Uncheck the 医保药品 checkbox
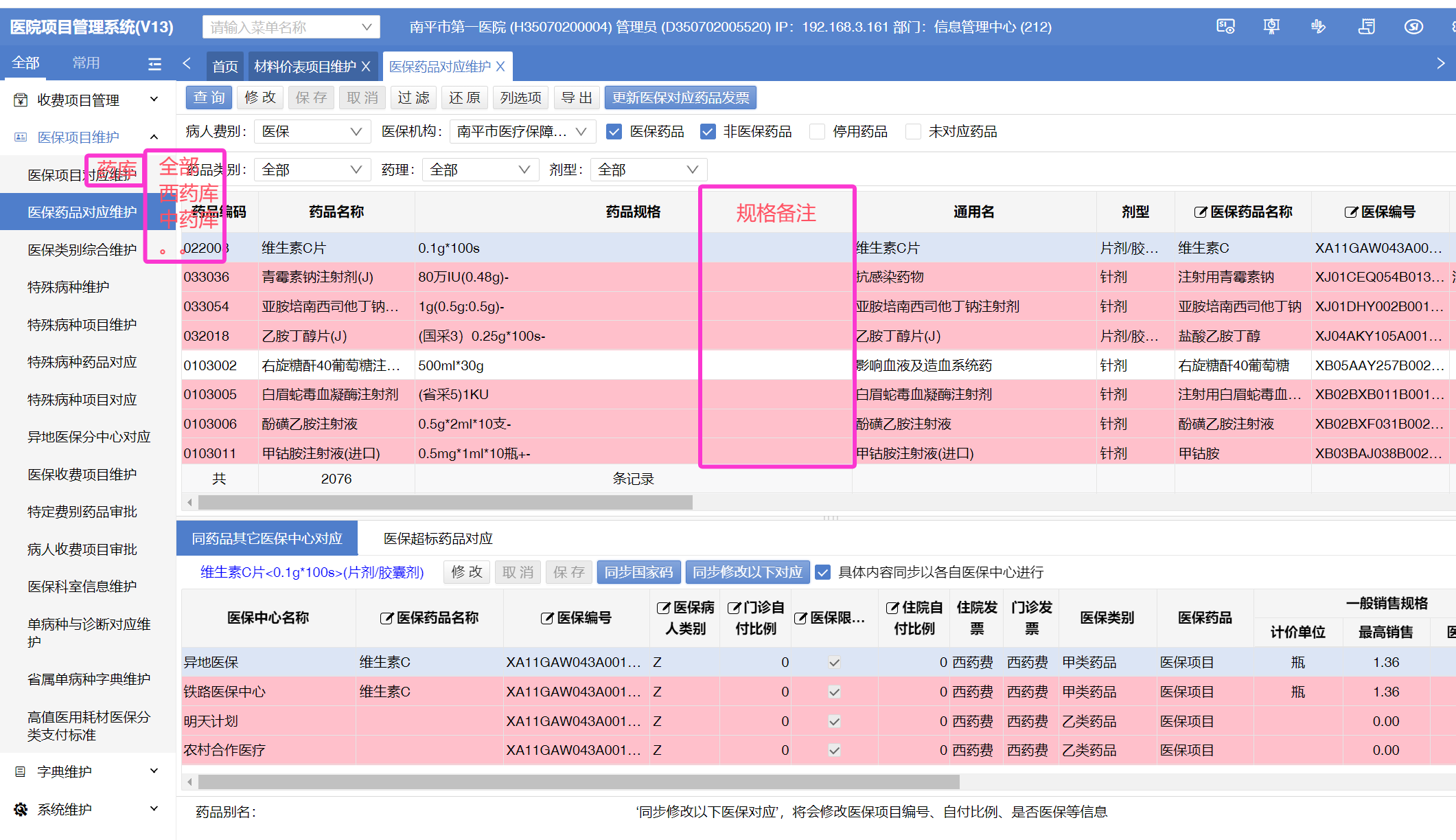1456x840 pixels. 614,132
